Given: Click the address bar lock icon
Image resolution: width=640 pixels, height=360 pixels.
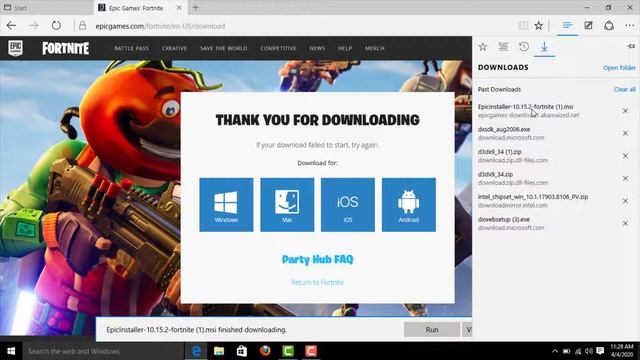Looking at the screenshot, I should 82,26.
